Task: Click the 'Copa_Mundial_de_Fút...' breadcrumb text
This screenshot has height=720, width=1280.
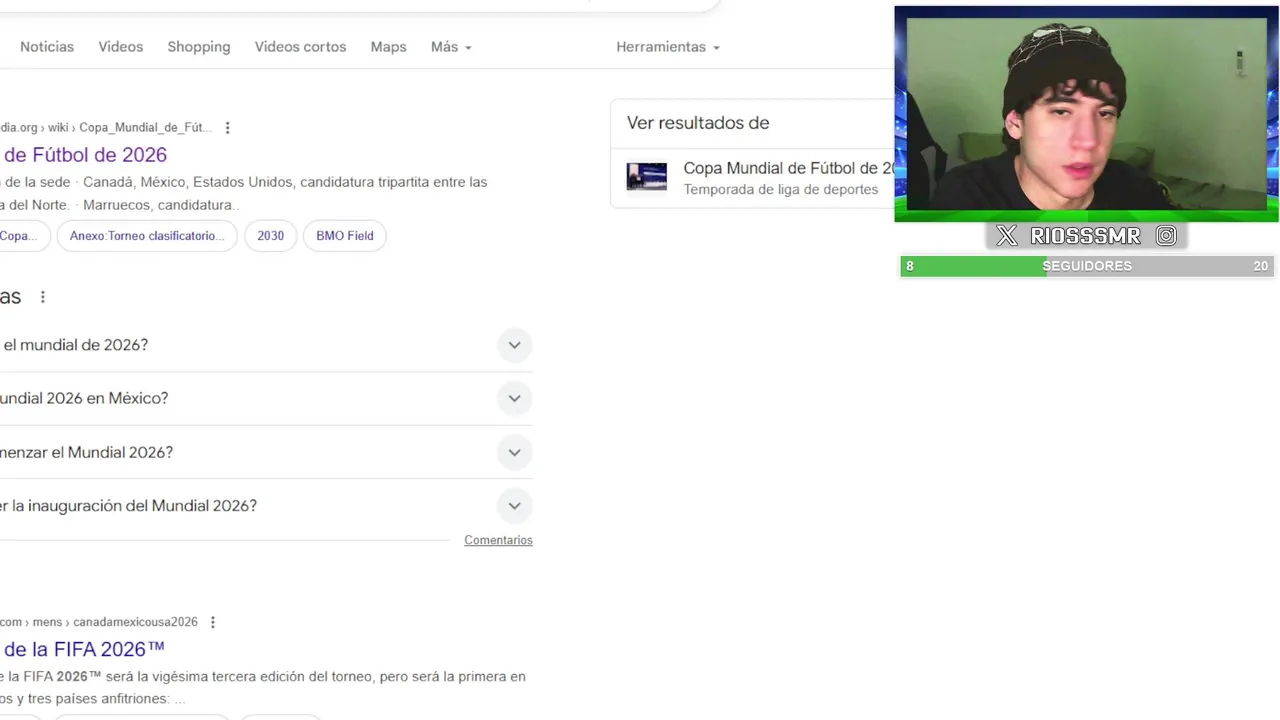Action: point(145,128)
